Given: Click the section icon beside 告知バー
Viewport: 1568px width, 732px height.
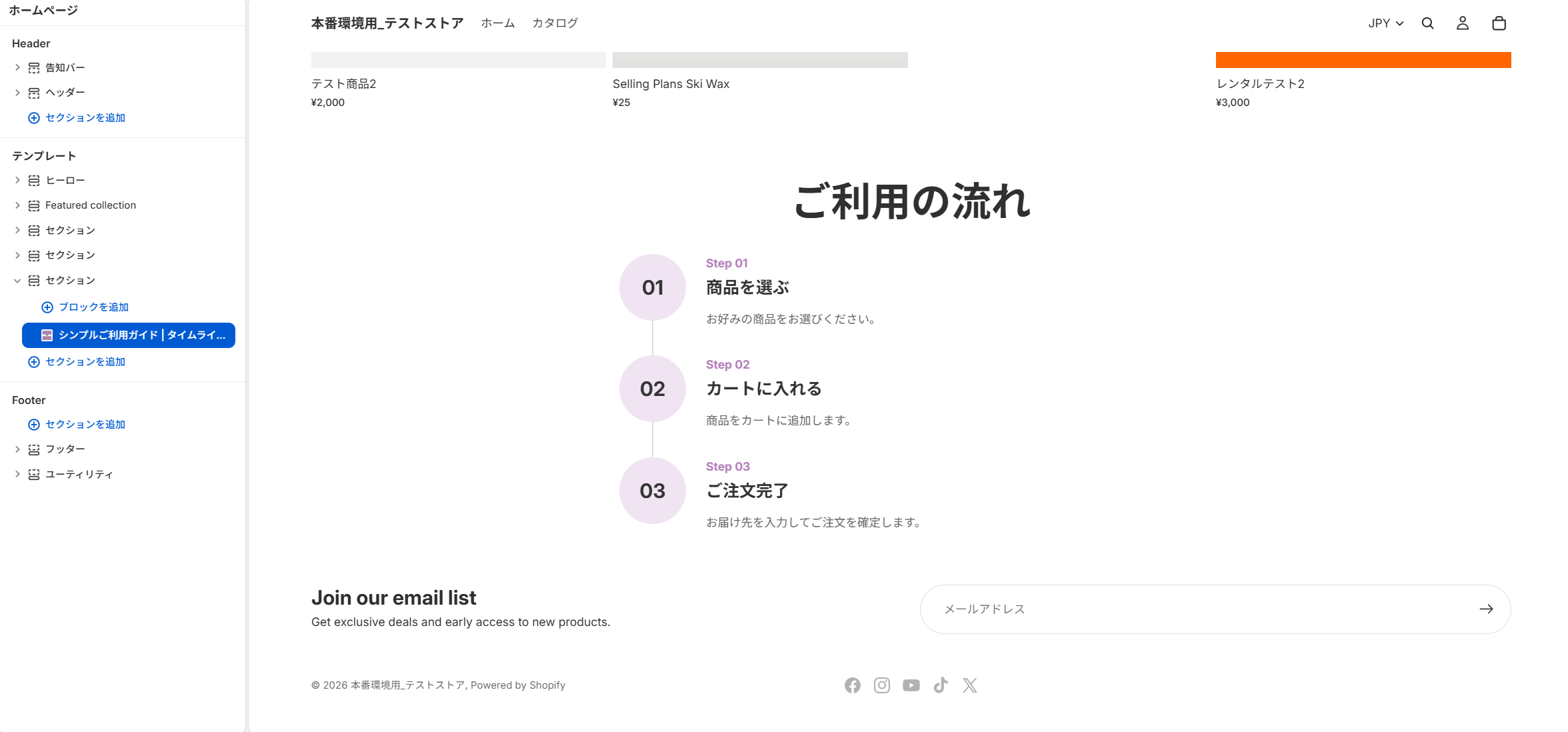Looking at the screenshot, I should (x=34, y=67).
